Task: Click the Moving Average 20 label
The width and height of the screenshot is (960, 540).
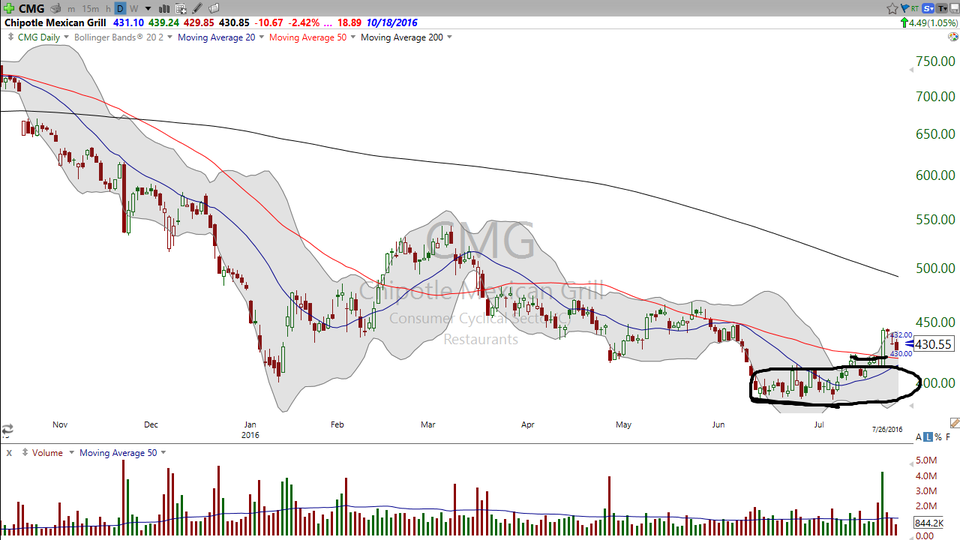Action: (216, 37)
